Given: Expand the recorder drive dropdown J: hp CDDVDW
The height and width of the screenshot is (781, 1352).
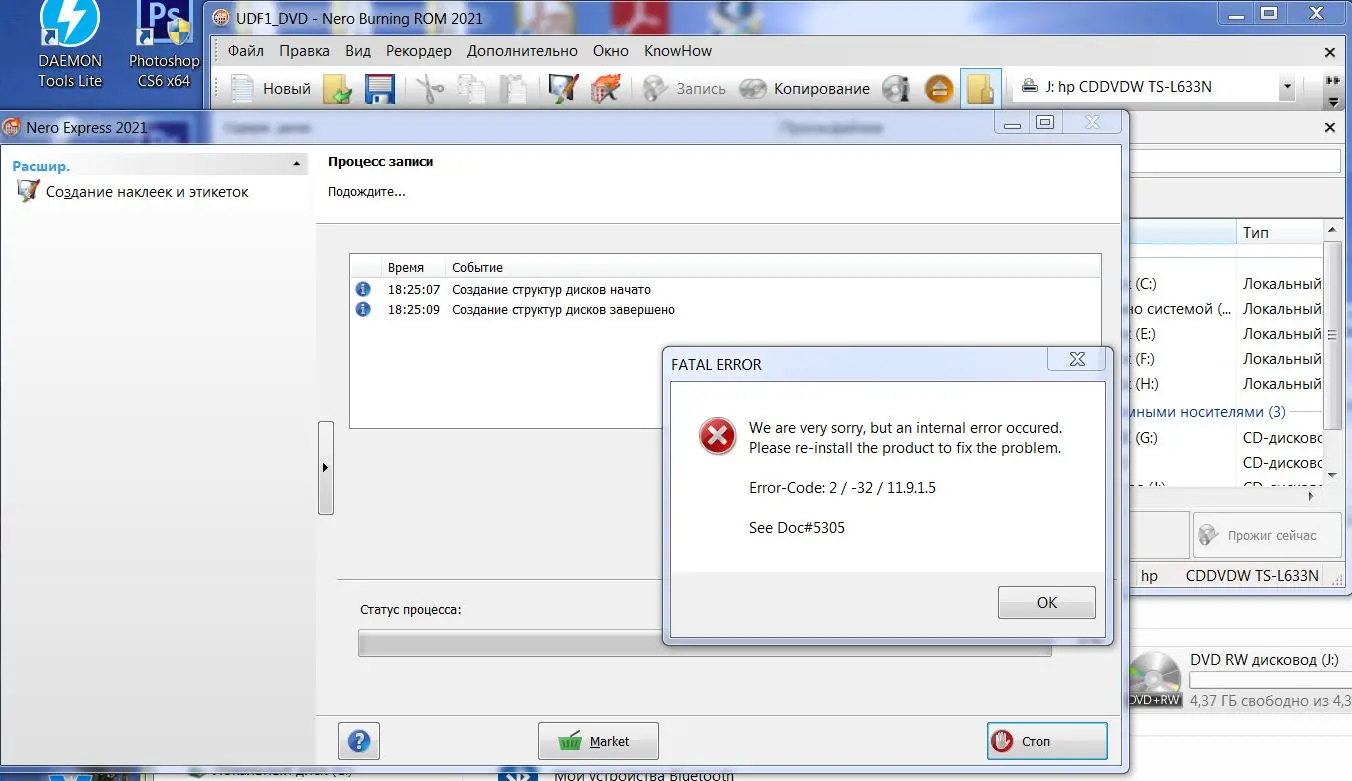Looking at the screenshot, I should [1287, 87].
